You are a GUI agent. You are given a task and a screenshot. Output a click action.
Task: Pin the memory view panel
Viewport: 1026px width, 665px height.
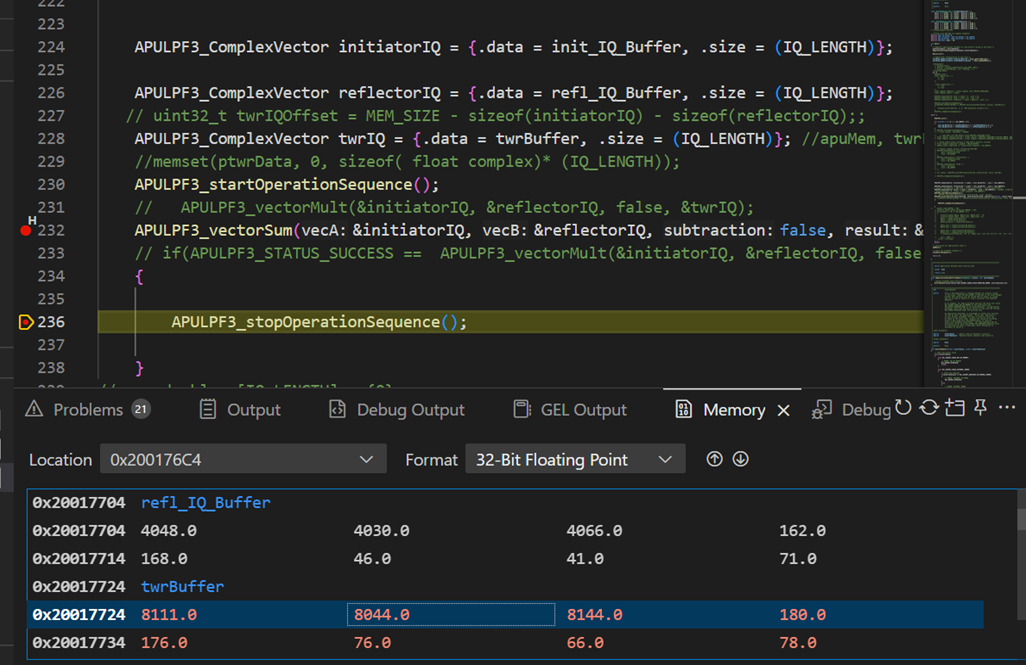pos(980,408)
